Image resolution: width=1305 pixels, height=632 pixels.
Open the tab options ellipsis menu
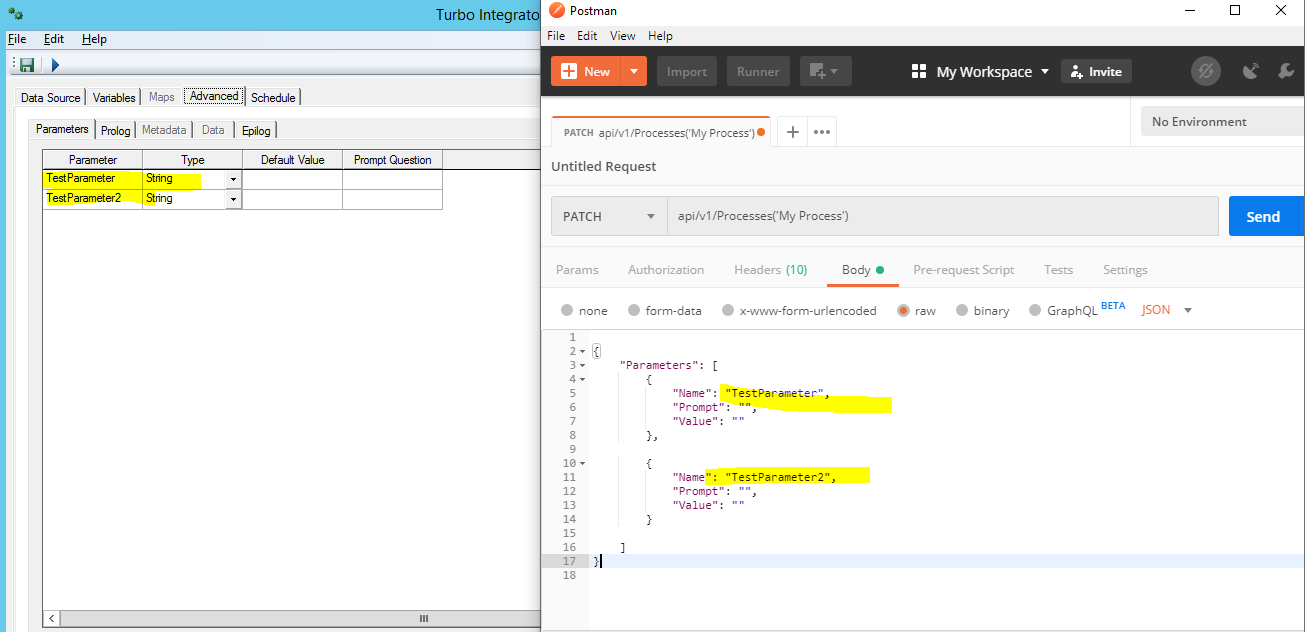(x=822, y=131)
